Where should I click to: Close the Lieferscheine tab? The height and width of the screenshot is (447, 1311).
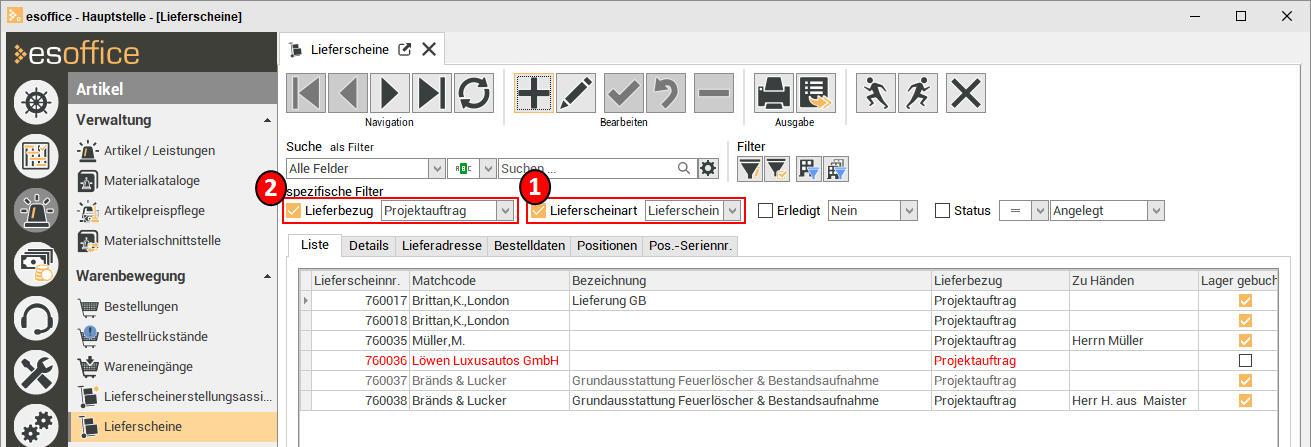(x=429, y=49)
